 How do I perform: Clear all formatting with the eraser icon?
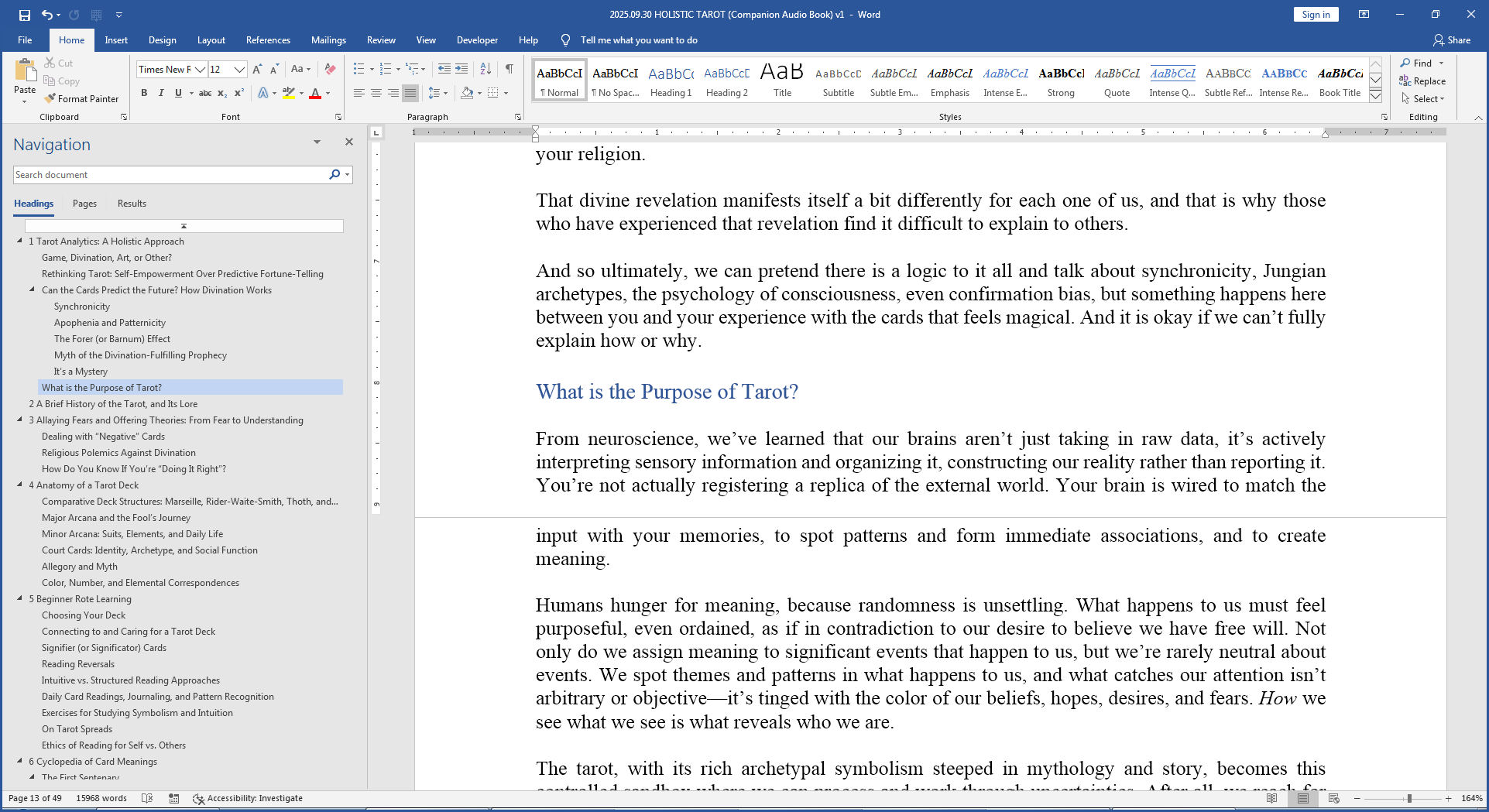click(330, 69)
